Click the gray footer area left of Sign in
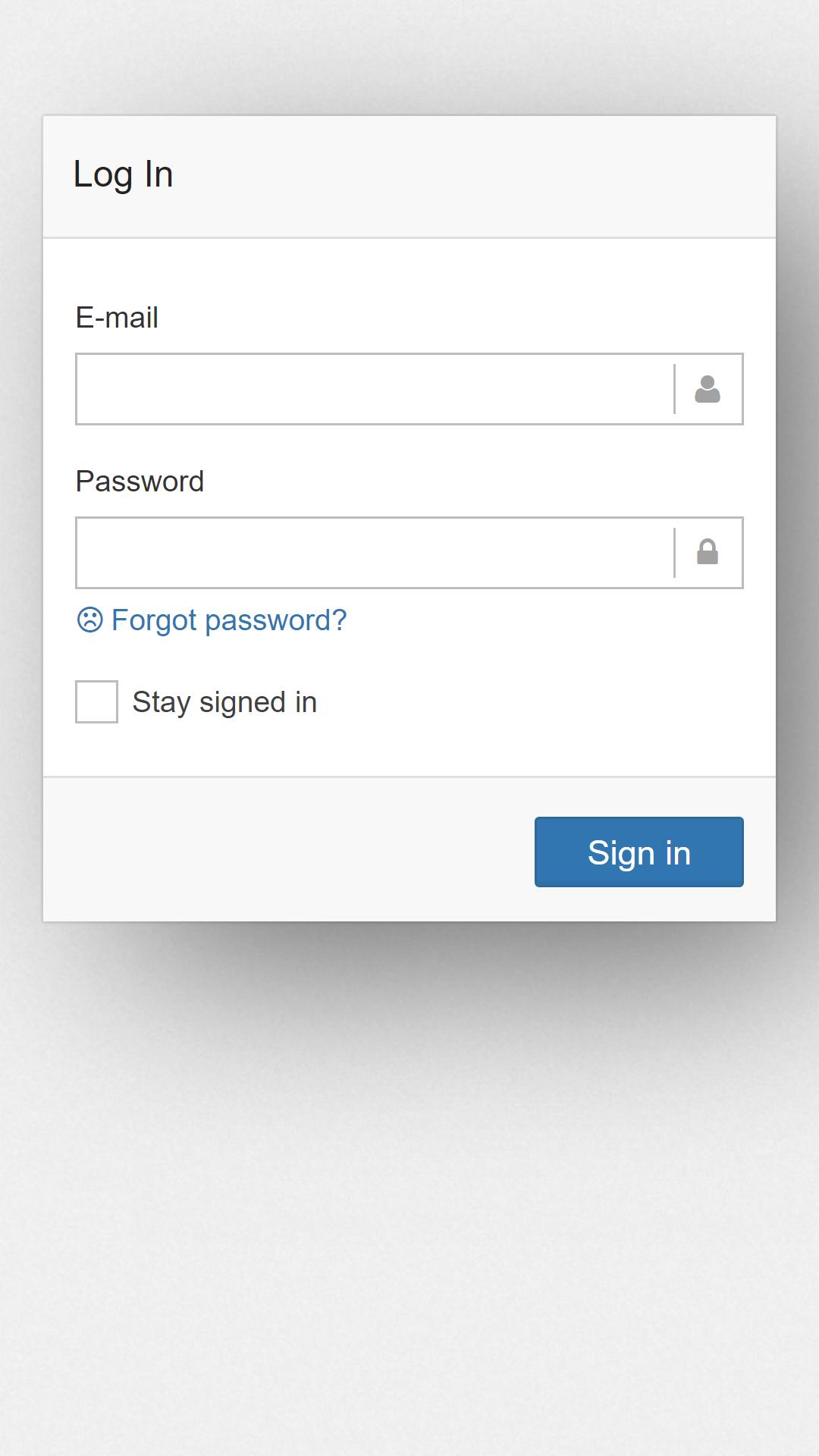This screenshot has height=1456, width=819. [x=288, y=851]
